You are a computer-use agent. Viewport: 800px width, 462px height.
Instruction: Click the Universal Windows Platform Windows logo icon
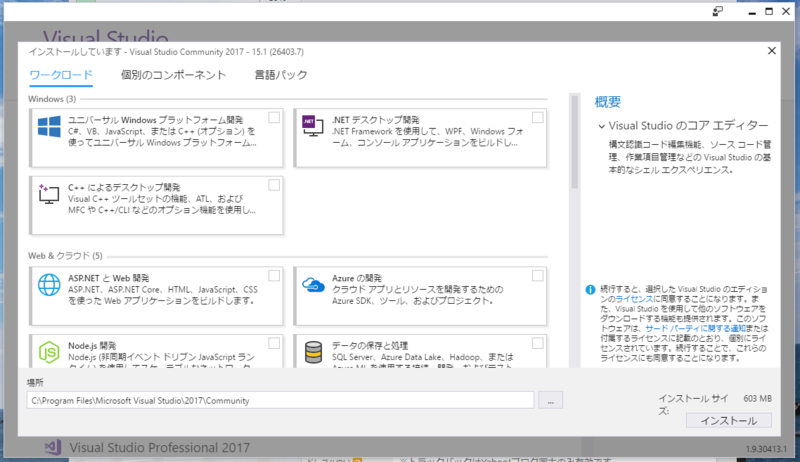(x=49, y=126)
